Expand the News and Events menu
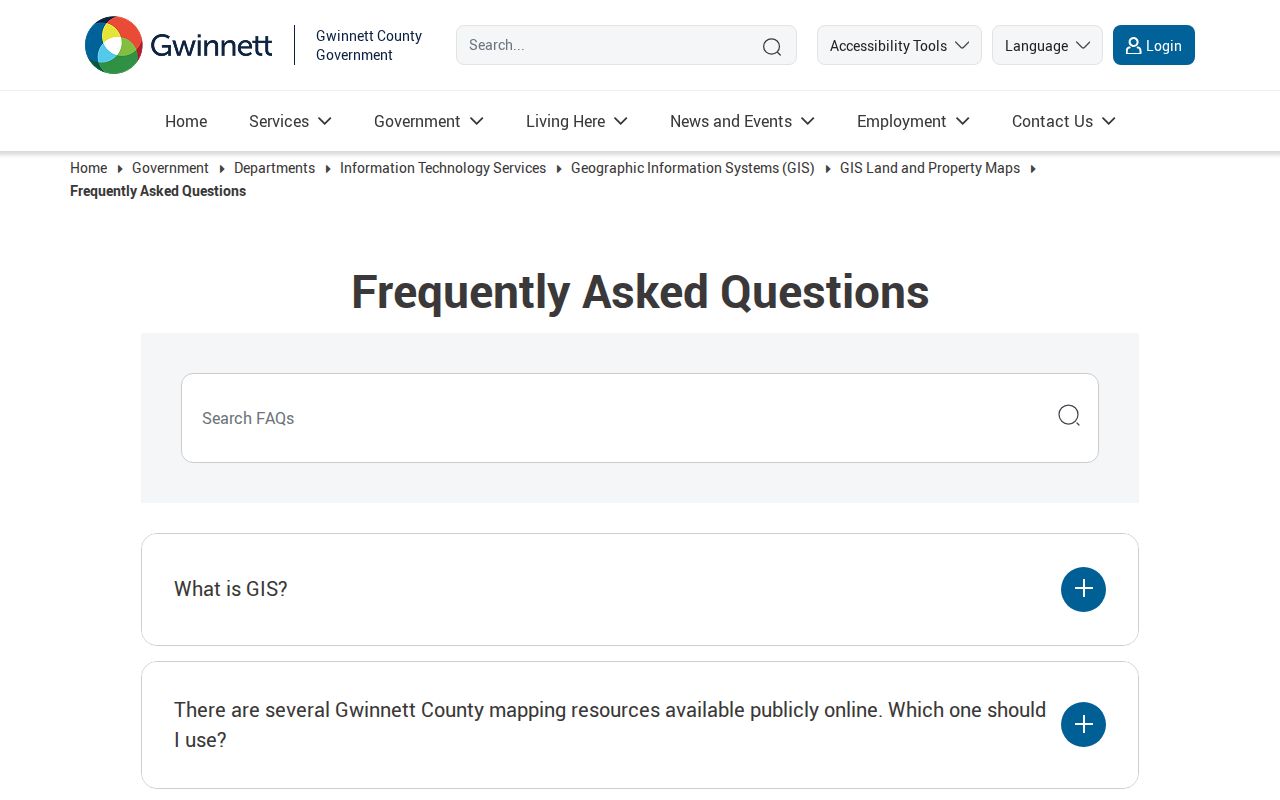The height and width of the screenshot is (800, 1280). 742,121
